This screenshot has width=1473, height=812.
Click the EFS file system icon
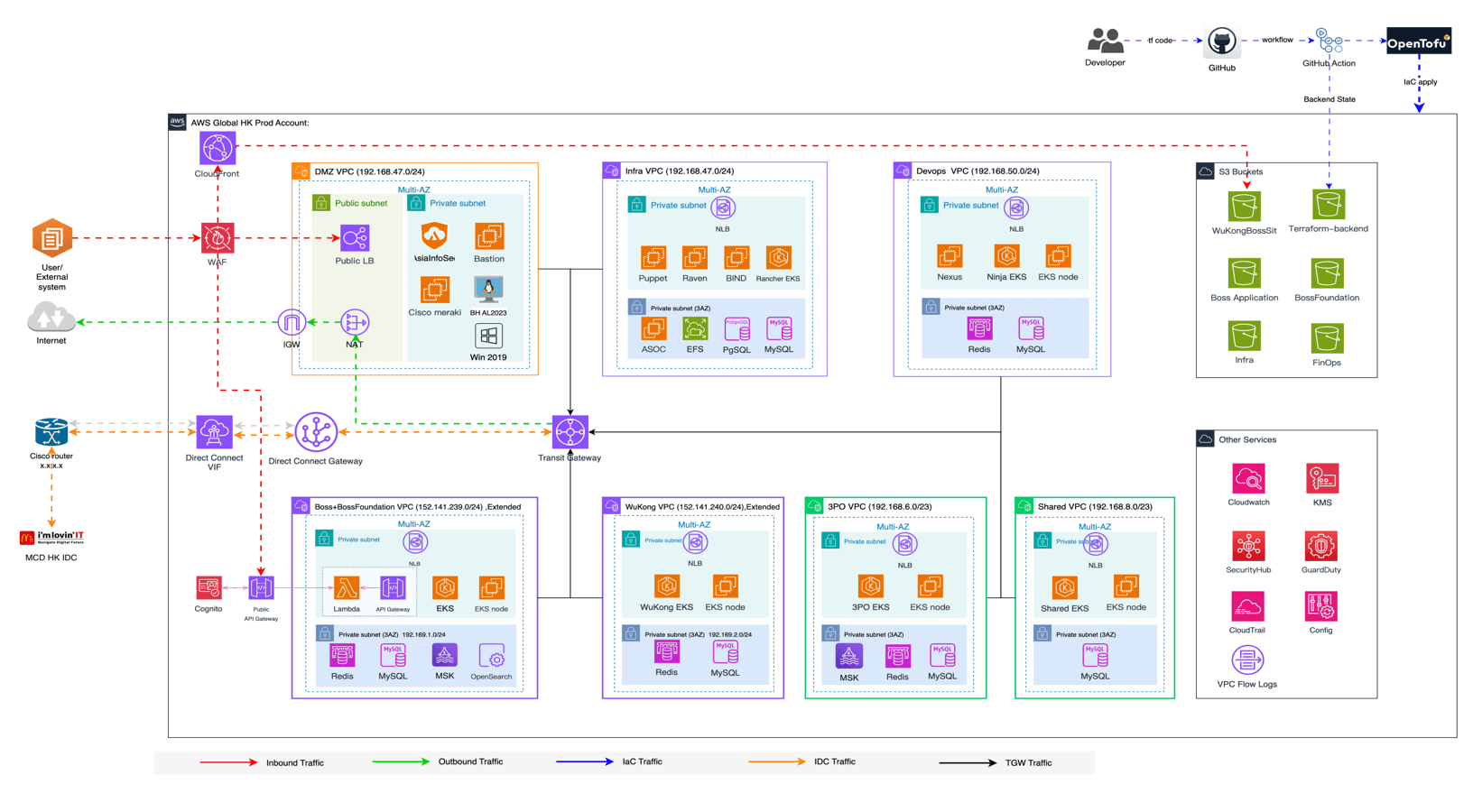tap(695, 328)
